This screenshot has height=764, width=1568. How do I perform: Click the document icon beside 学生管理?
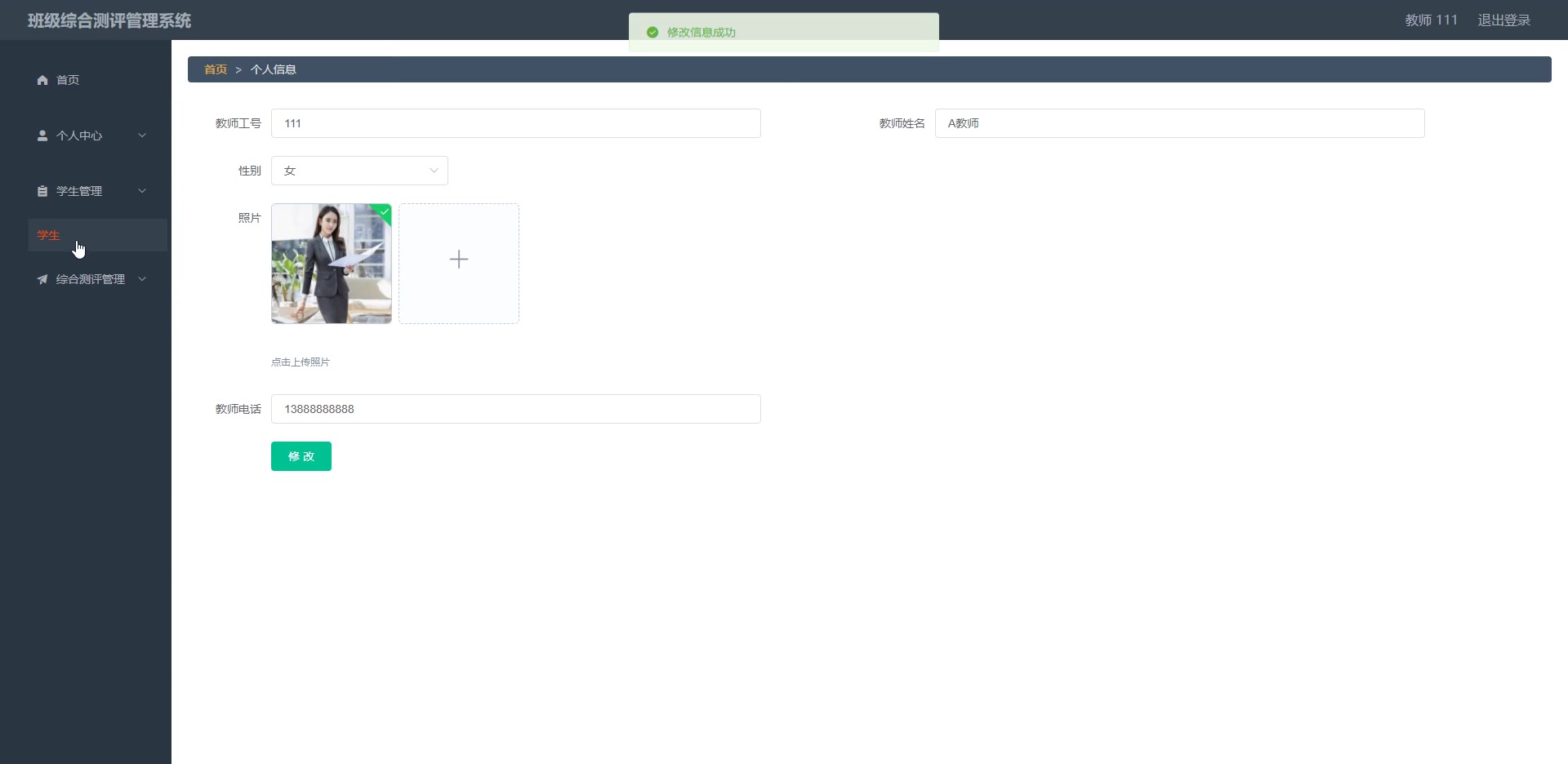pyautogui.click(x=42, y=191)
